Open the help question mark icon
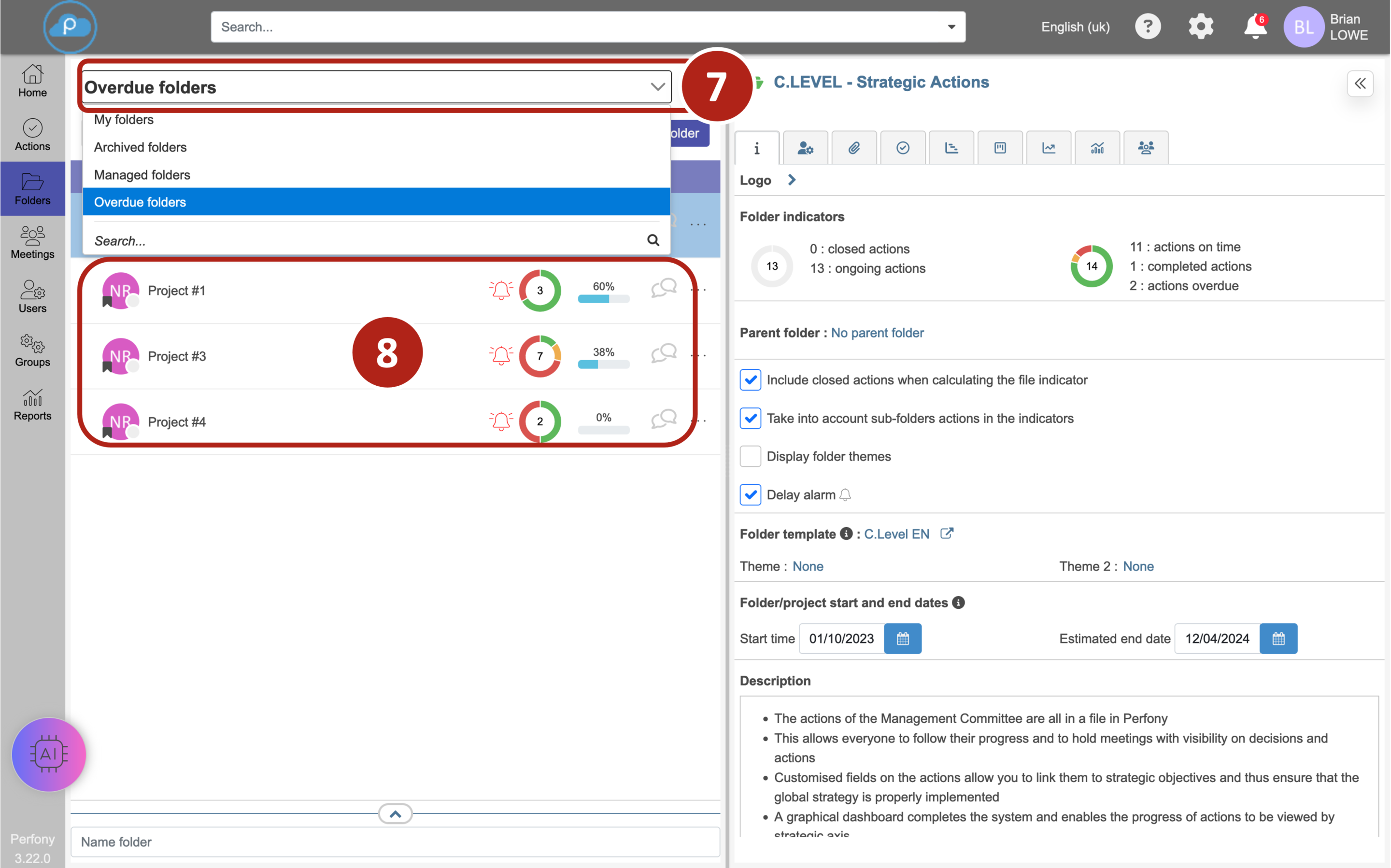The image size is (1391, 868). tap(1147, 27)
